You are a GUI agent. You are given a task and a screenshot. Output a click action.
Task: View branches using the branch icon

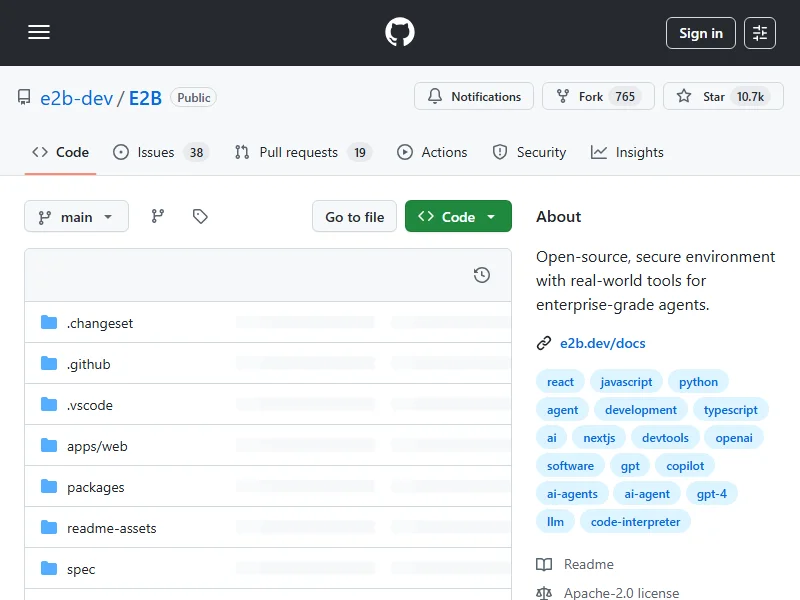[x=158, y=217]
